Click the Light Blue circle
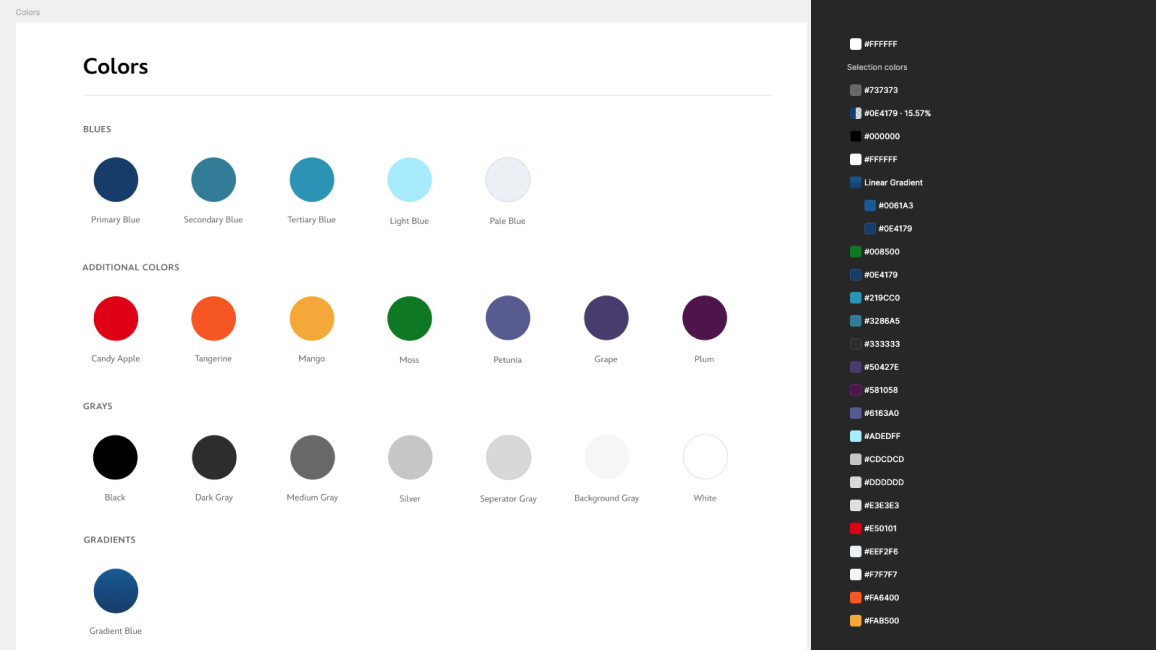Viewport: 1156px width, 650px height. click(x=409, y=180)
